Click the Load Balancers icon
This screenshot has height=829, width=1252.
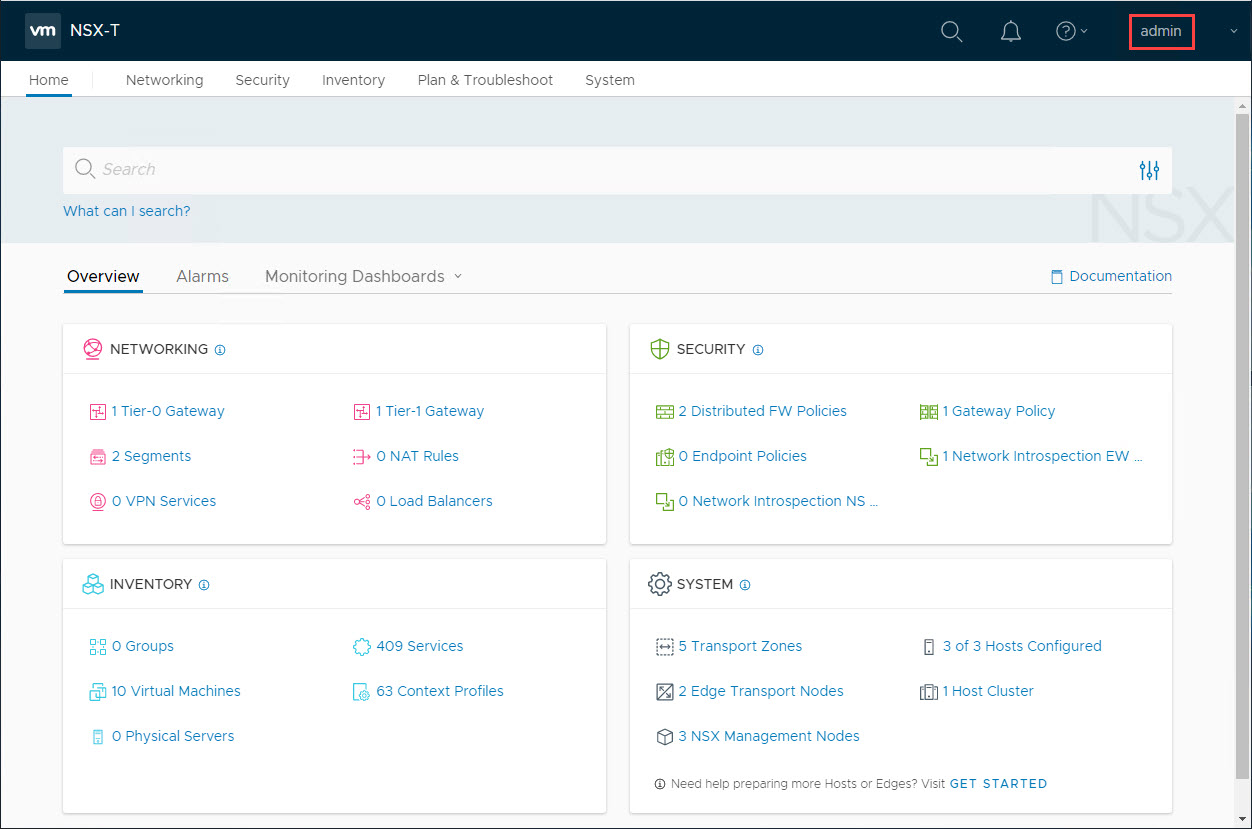coord(362,502)
